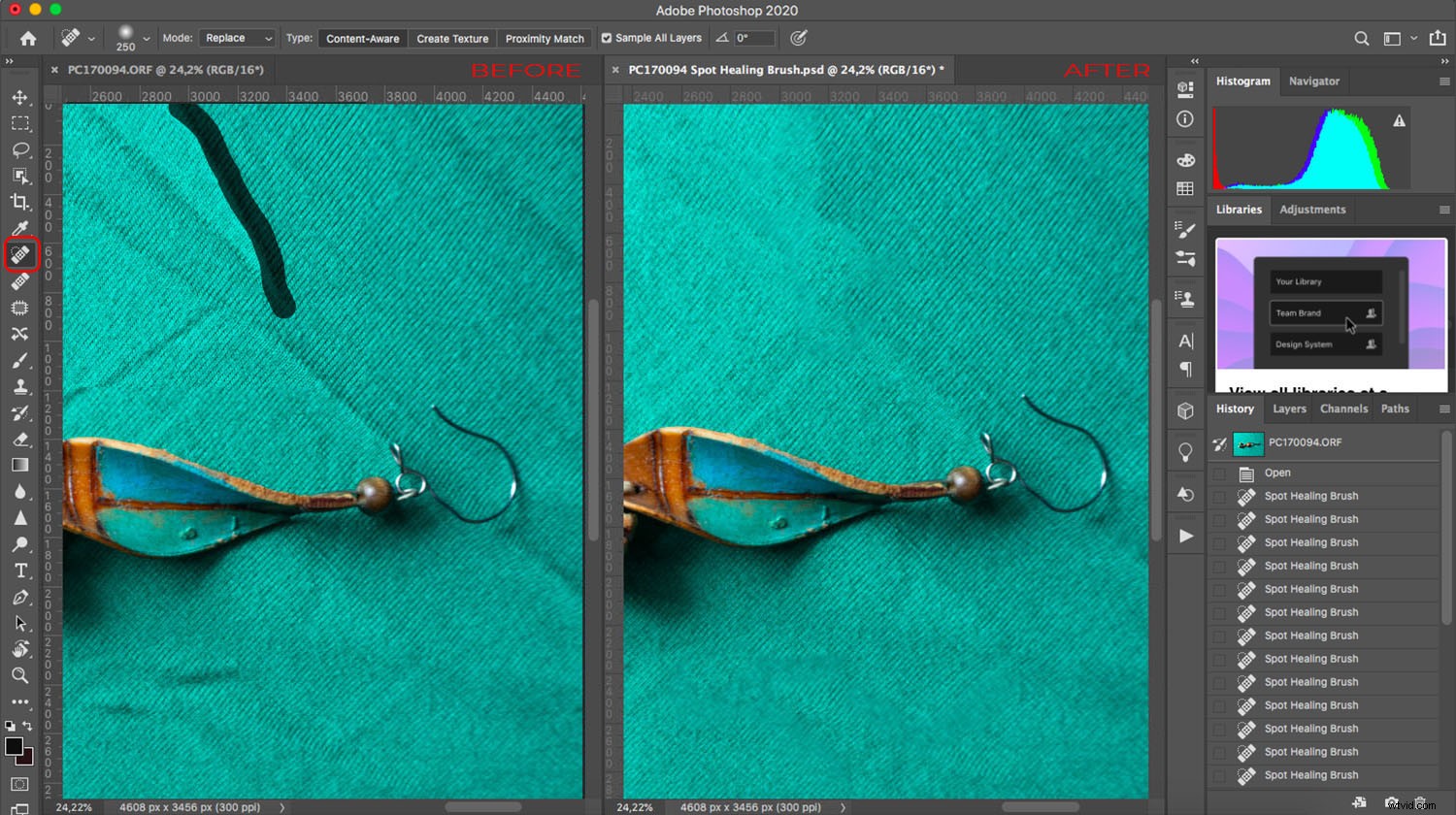
Task: Open the Mode dropdown set to Replace
Action: (238, 38)
